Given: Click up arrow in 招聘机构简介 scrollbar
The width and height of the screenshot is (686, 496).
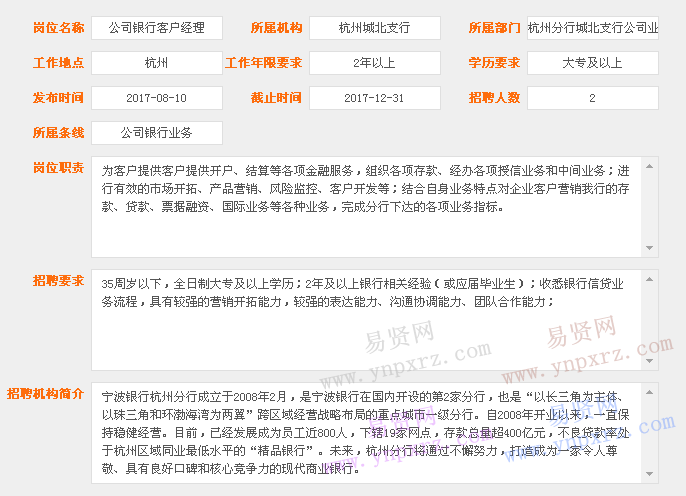Looking at the screenshot, I should point(649,390).
